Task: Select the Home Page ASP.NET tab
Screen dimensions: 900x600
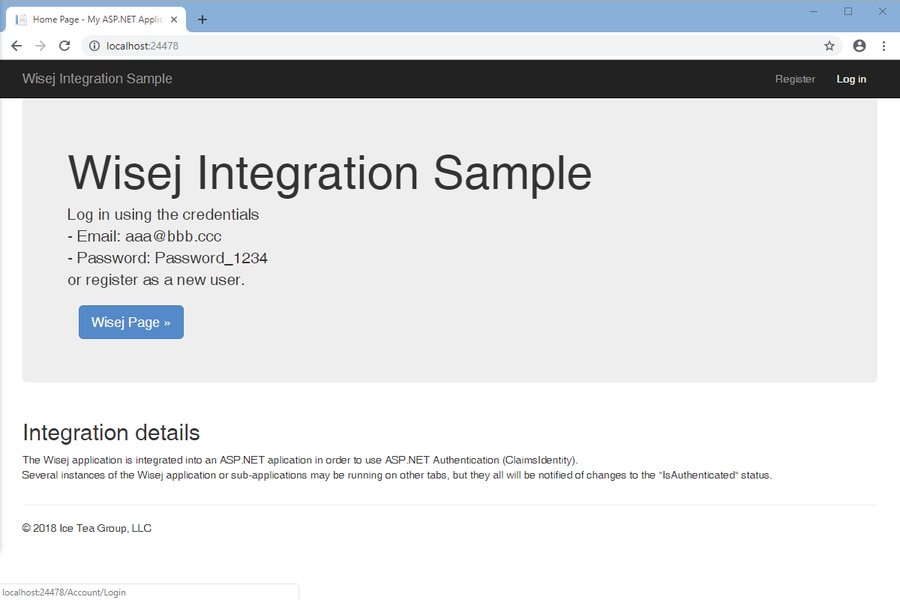Action: click(90, 19)
